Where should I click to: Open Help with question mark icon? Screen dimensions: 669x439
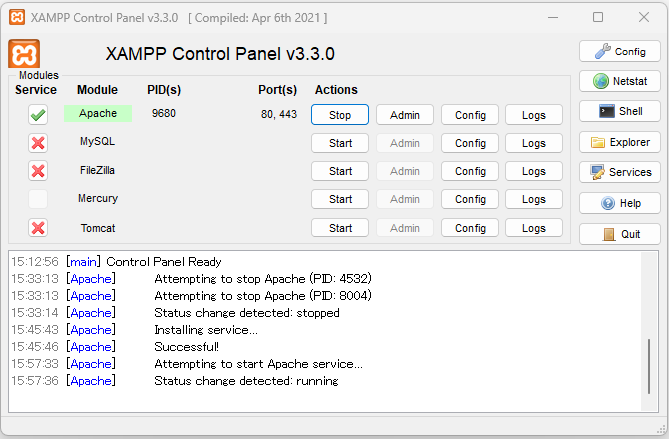click(x=620, y=203)
